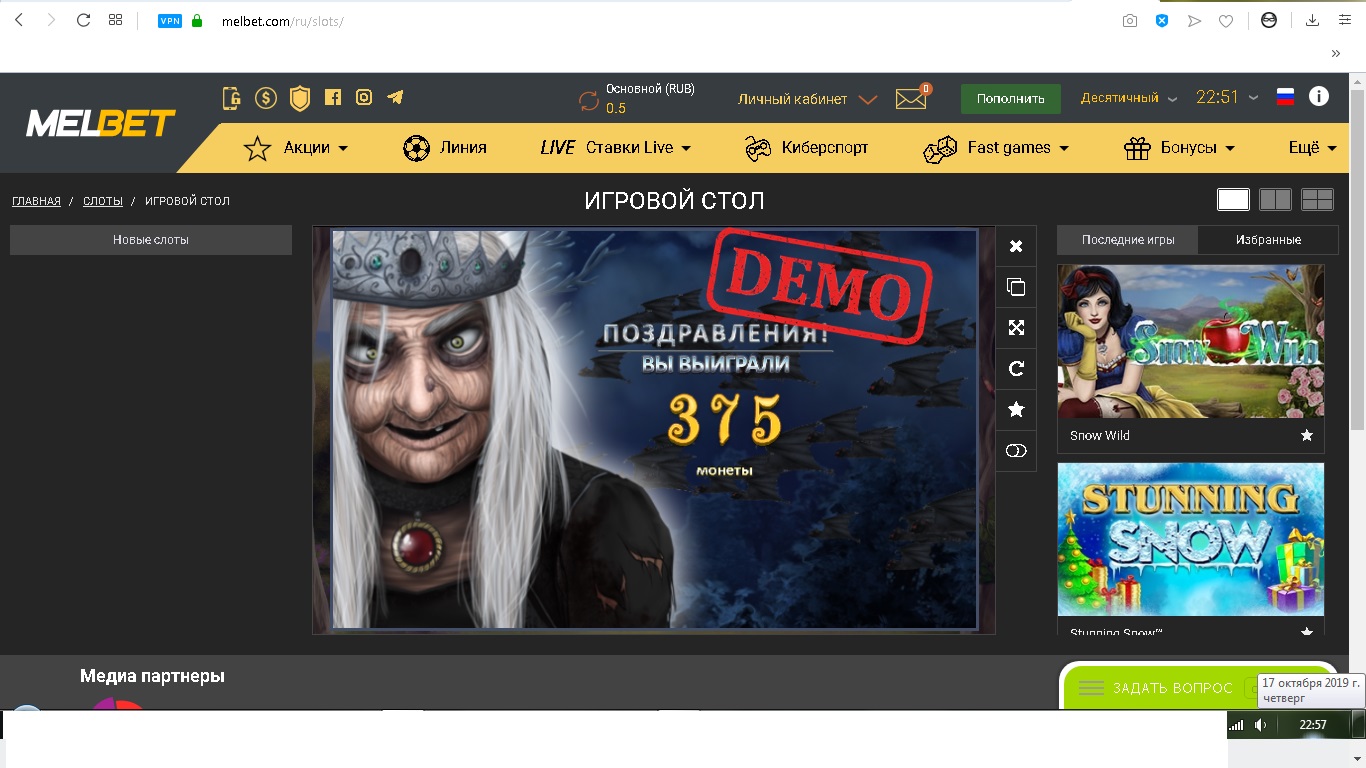Open the Snow Wild game thumbnail
This screenshot has width=1366, height=768.
click(1191, 341)
